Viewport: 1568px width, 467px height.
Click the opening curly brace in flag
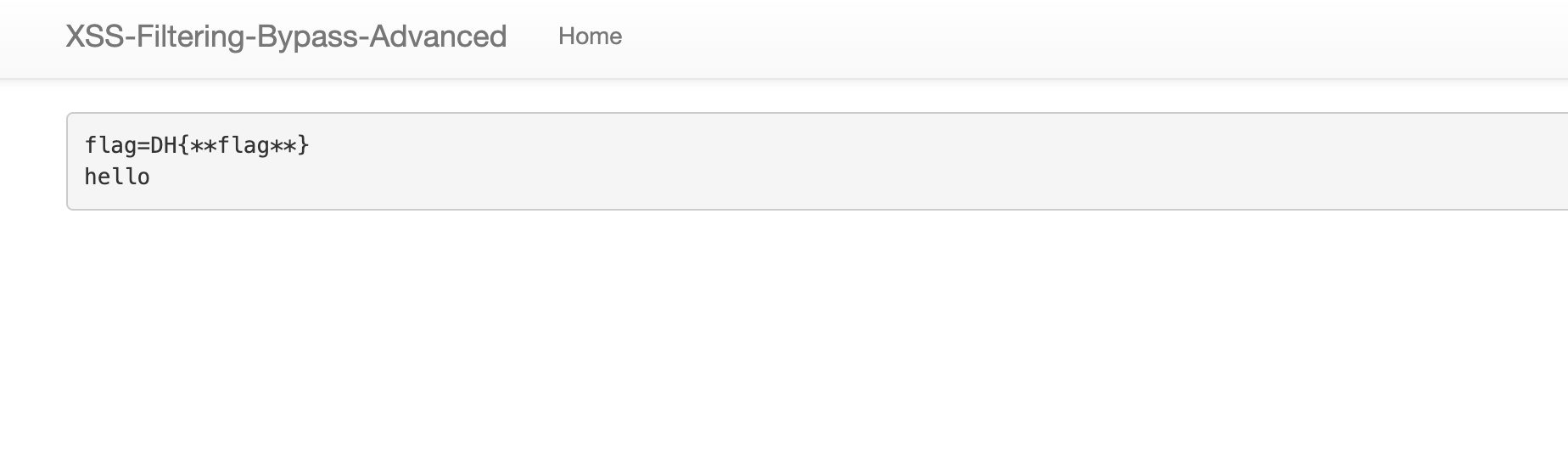click(183, 145)
